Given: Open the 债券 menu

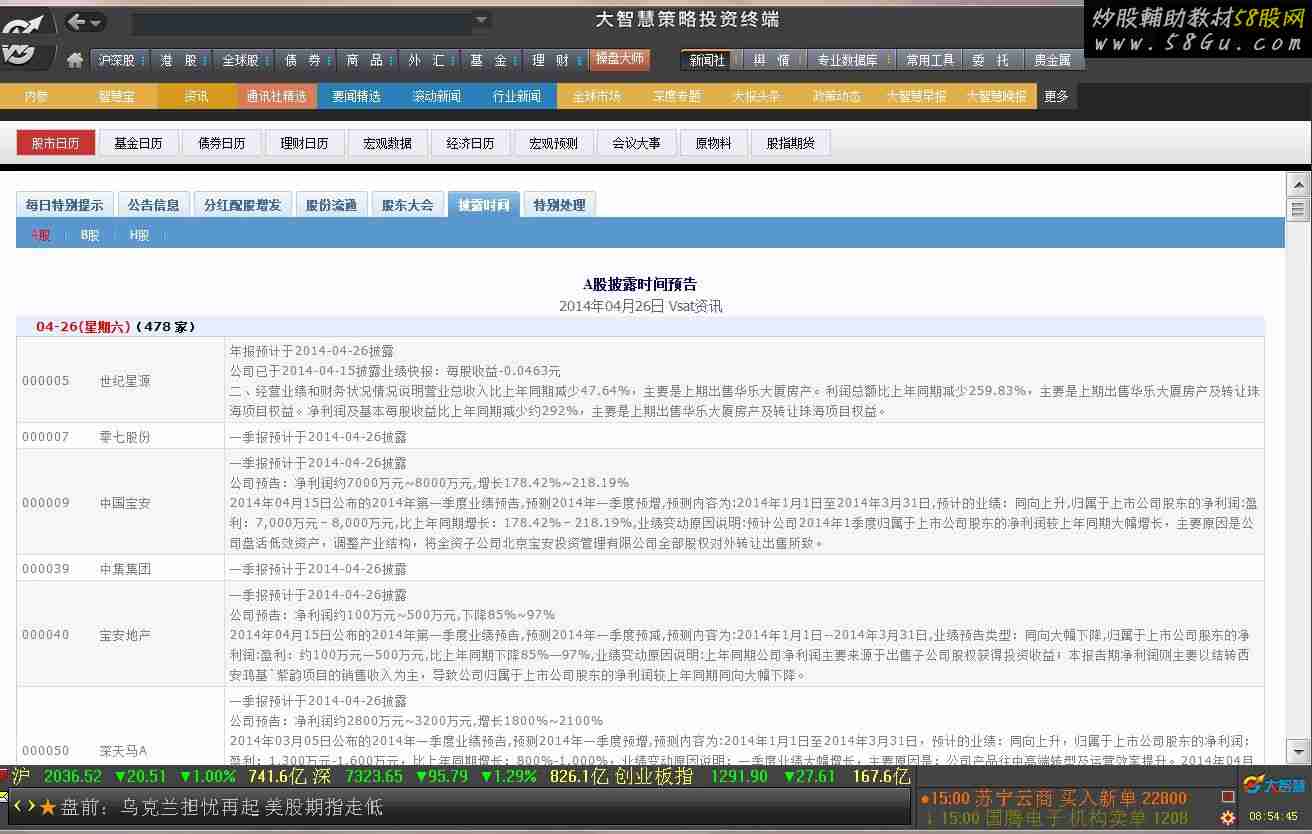Looking at the screenshot, I should tap(305, 60).
